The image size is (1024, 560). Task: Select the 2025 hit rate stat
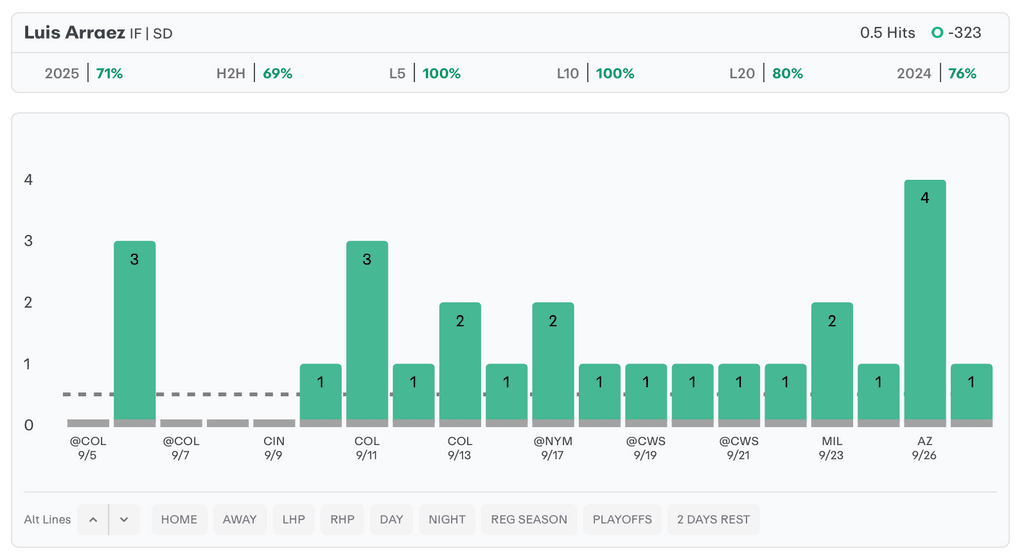pyautogui.click(x=84, y=73)
